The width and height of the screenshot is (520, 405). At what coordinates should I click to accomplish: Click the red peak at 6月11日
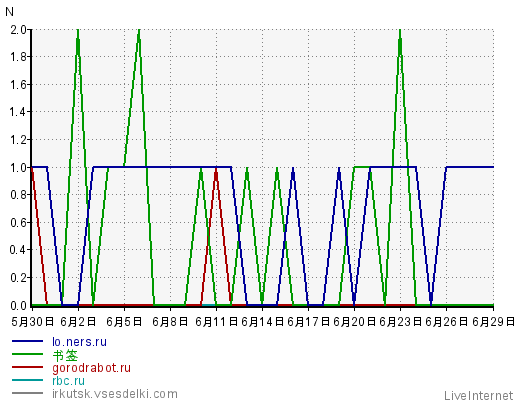(216, 171)
